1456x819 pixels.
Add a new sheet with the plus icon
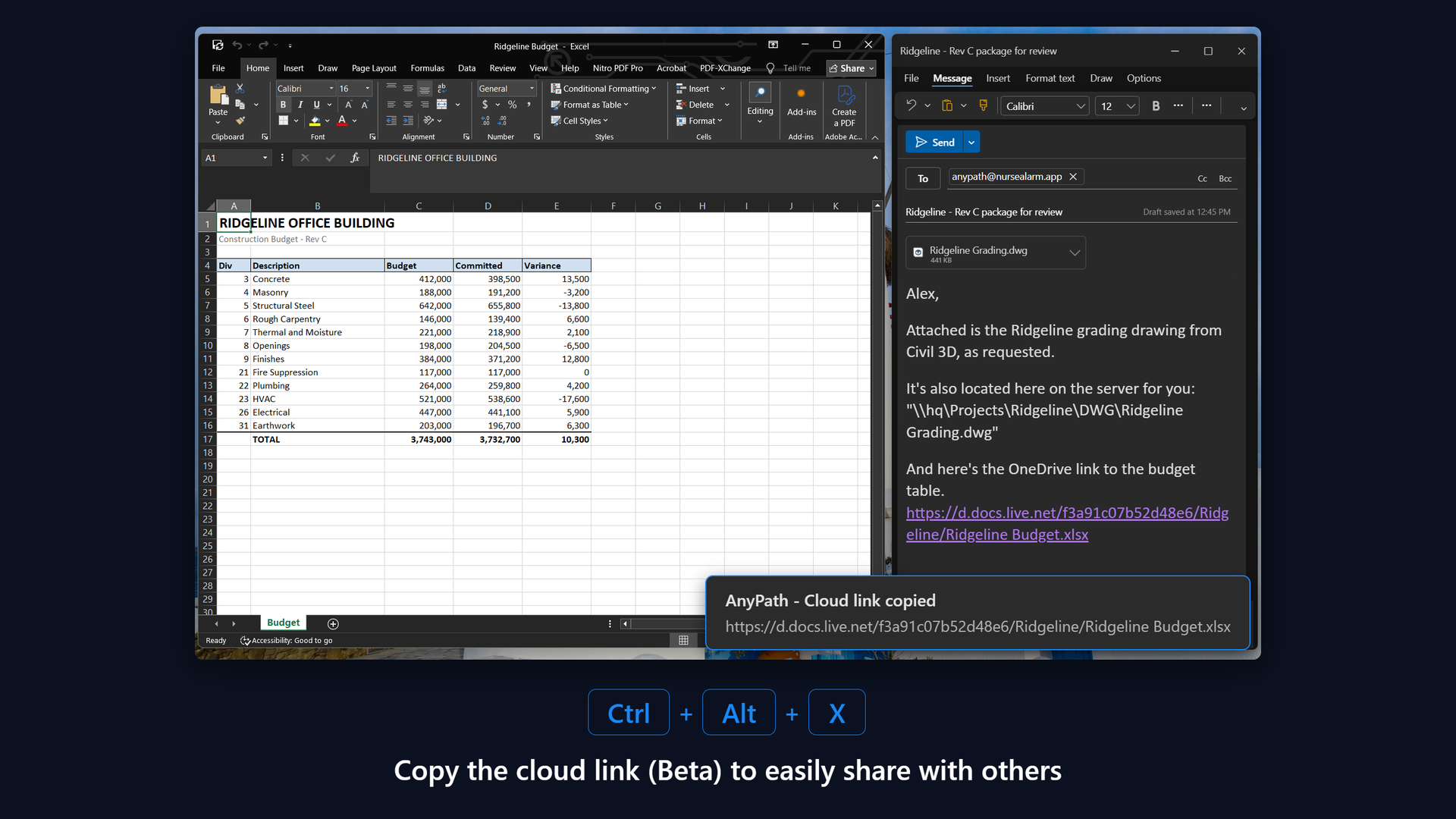pyautogui.click(x=333, y=623)
